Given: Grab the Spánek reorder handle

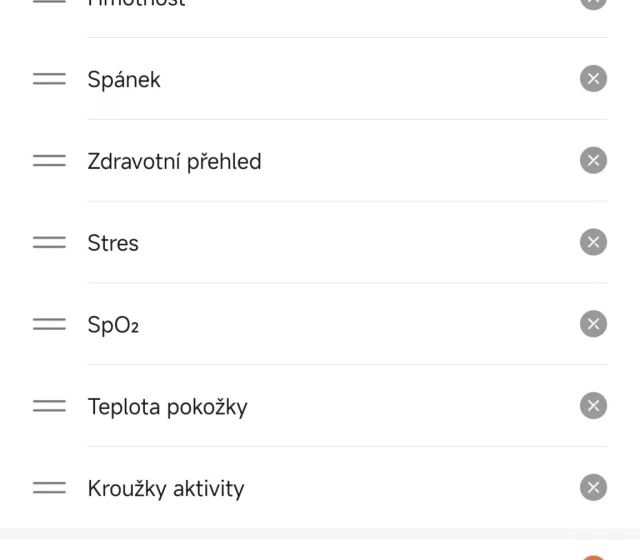Looking at the screenshot, I should [x=49, y=79].
